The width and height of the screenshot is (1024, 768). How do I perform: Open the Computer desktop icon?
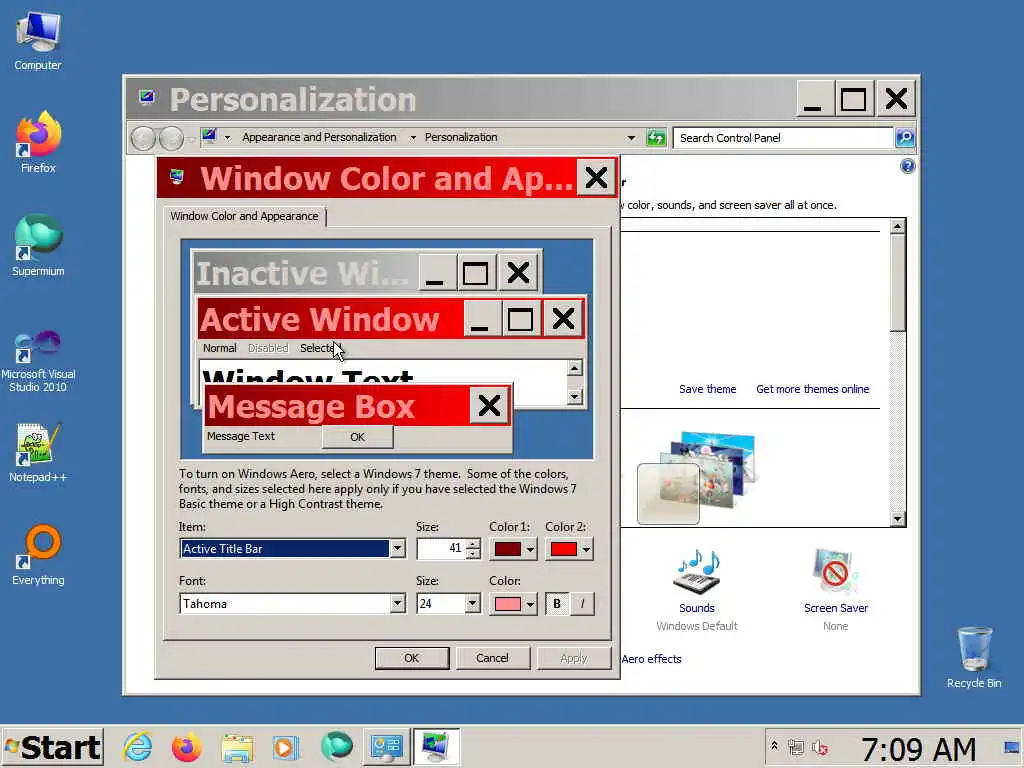coord(38,41)
